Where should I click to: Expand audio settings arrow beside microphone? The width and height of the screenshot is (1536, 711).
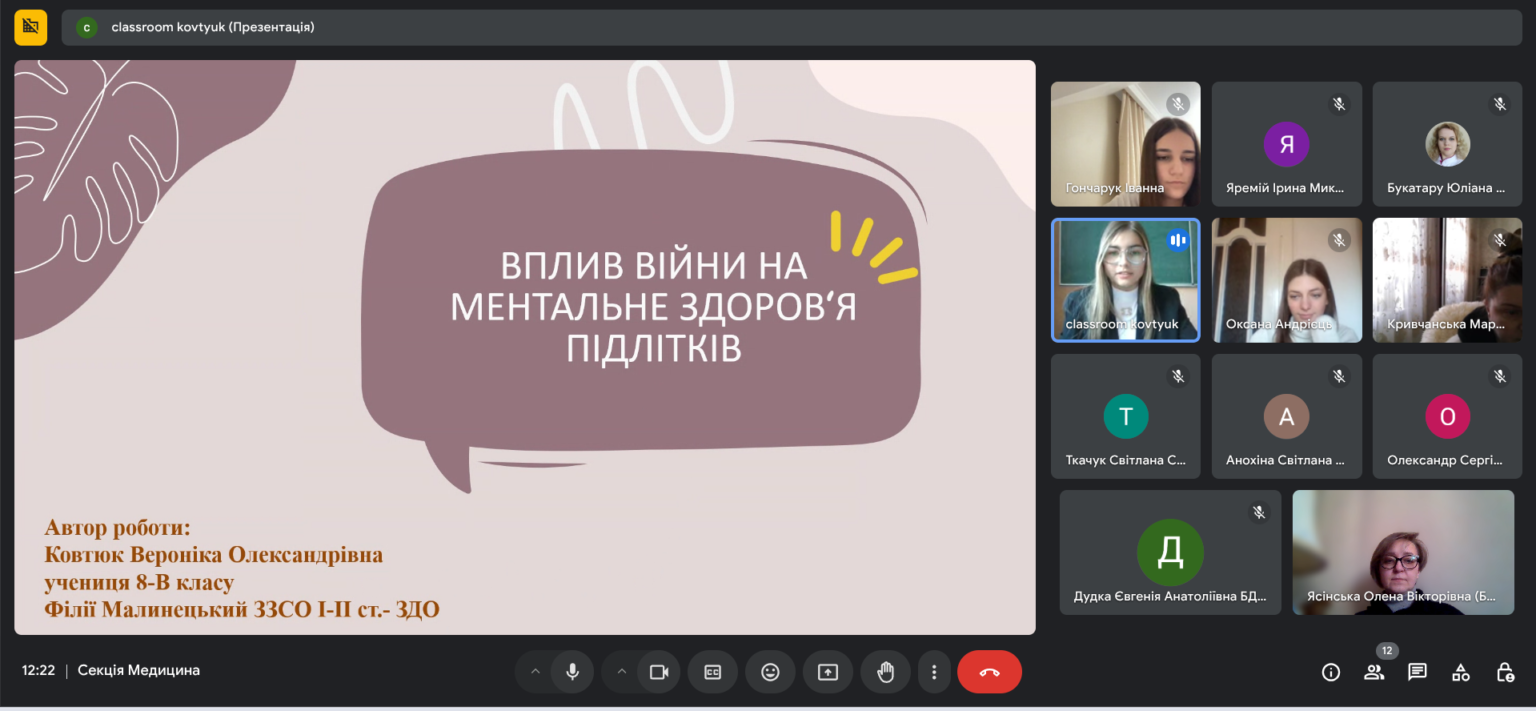point(535,672)
